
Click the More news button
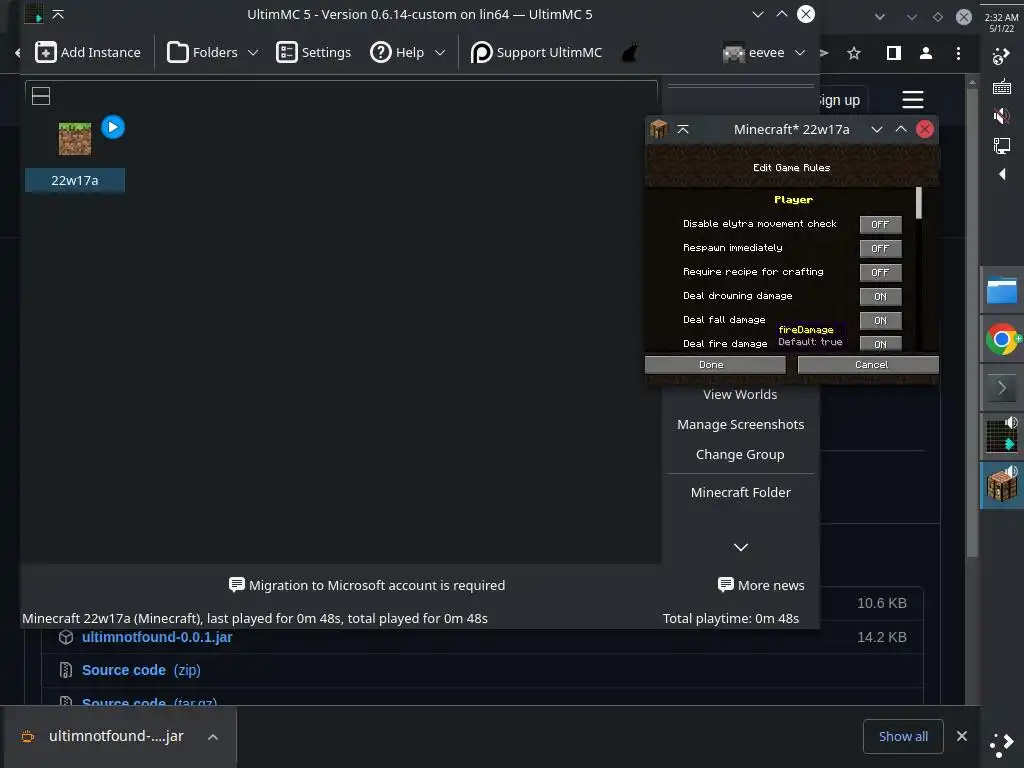click(x=761, y=585)
